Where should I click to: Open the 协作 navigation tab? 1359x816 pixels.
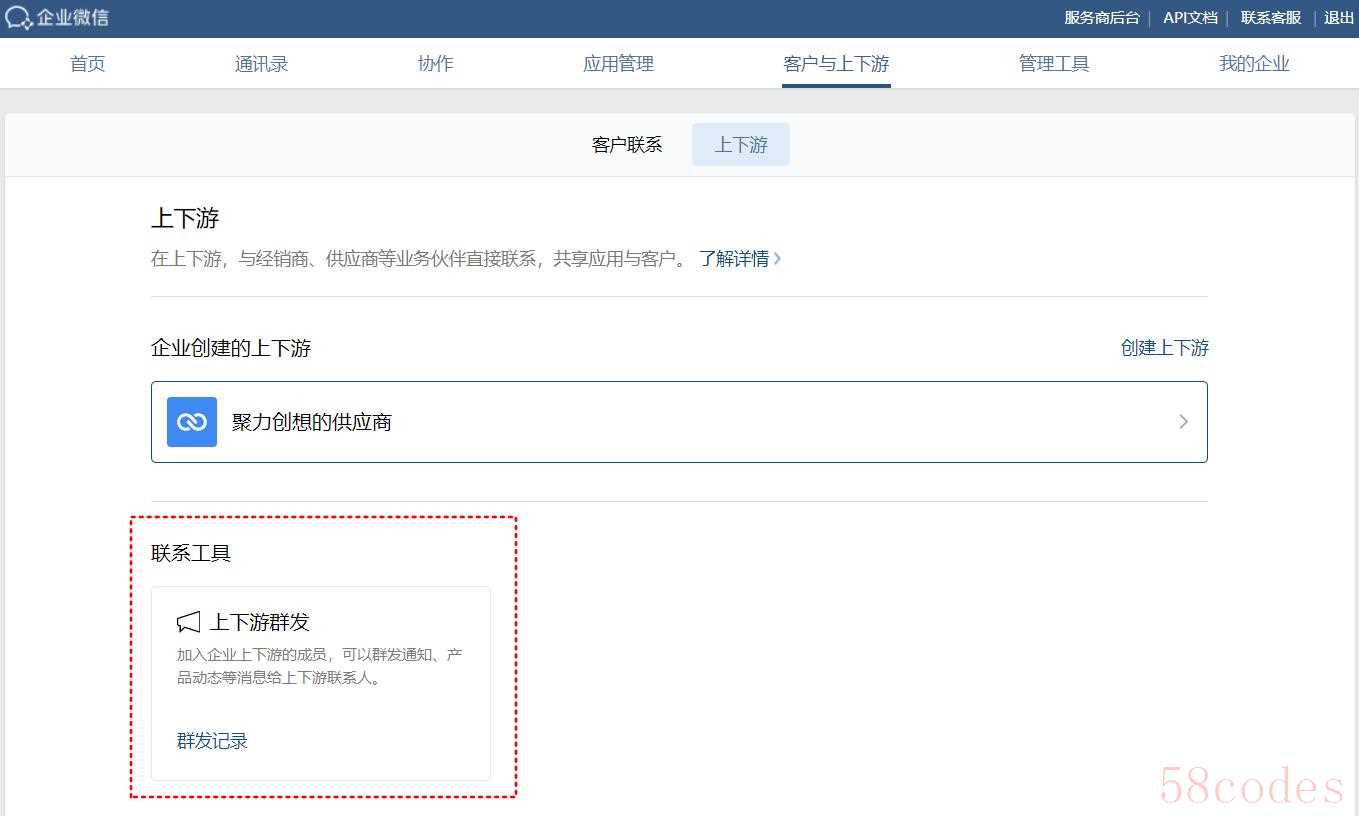coord(435,64)
